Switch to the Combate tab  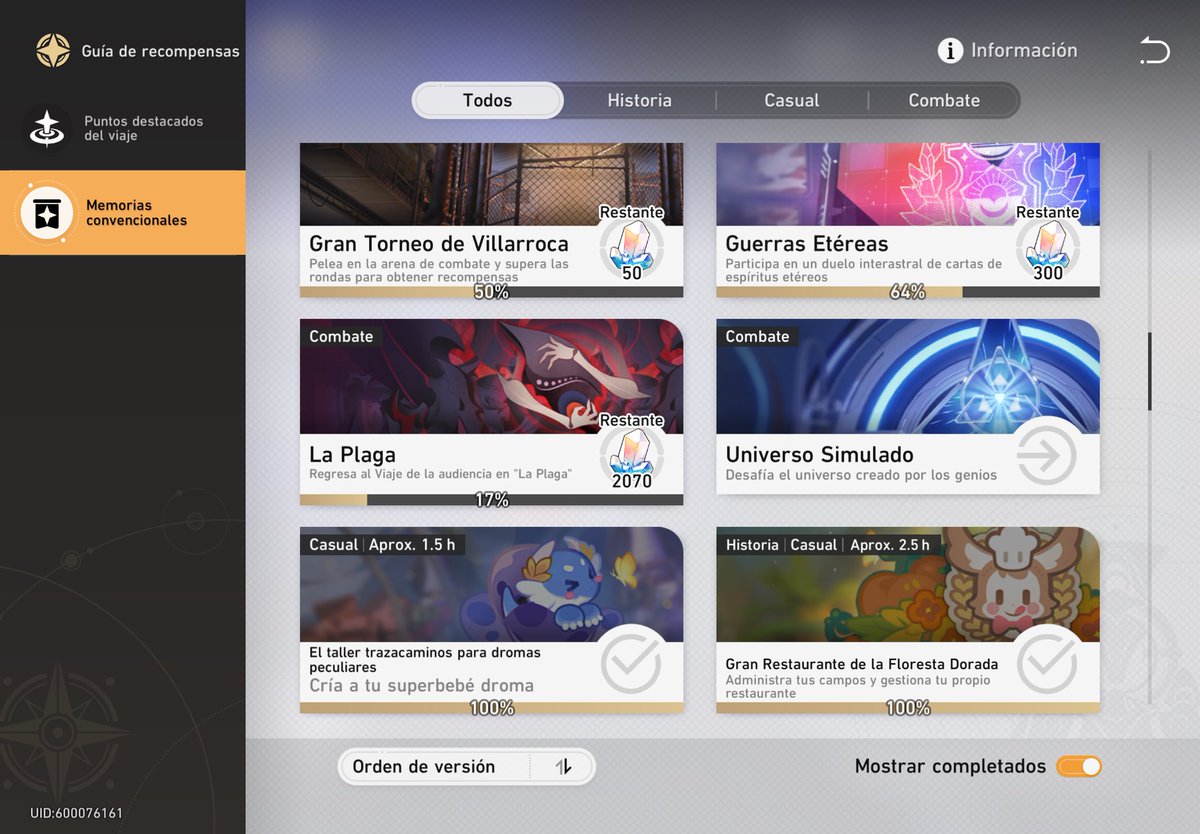(x=943, y=100)
